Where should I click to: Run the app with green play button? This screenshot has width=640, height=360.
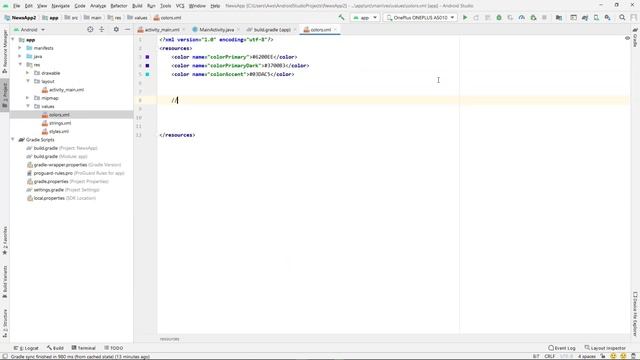coord(465,18)
